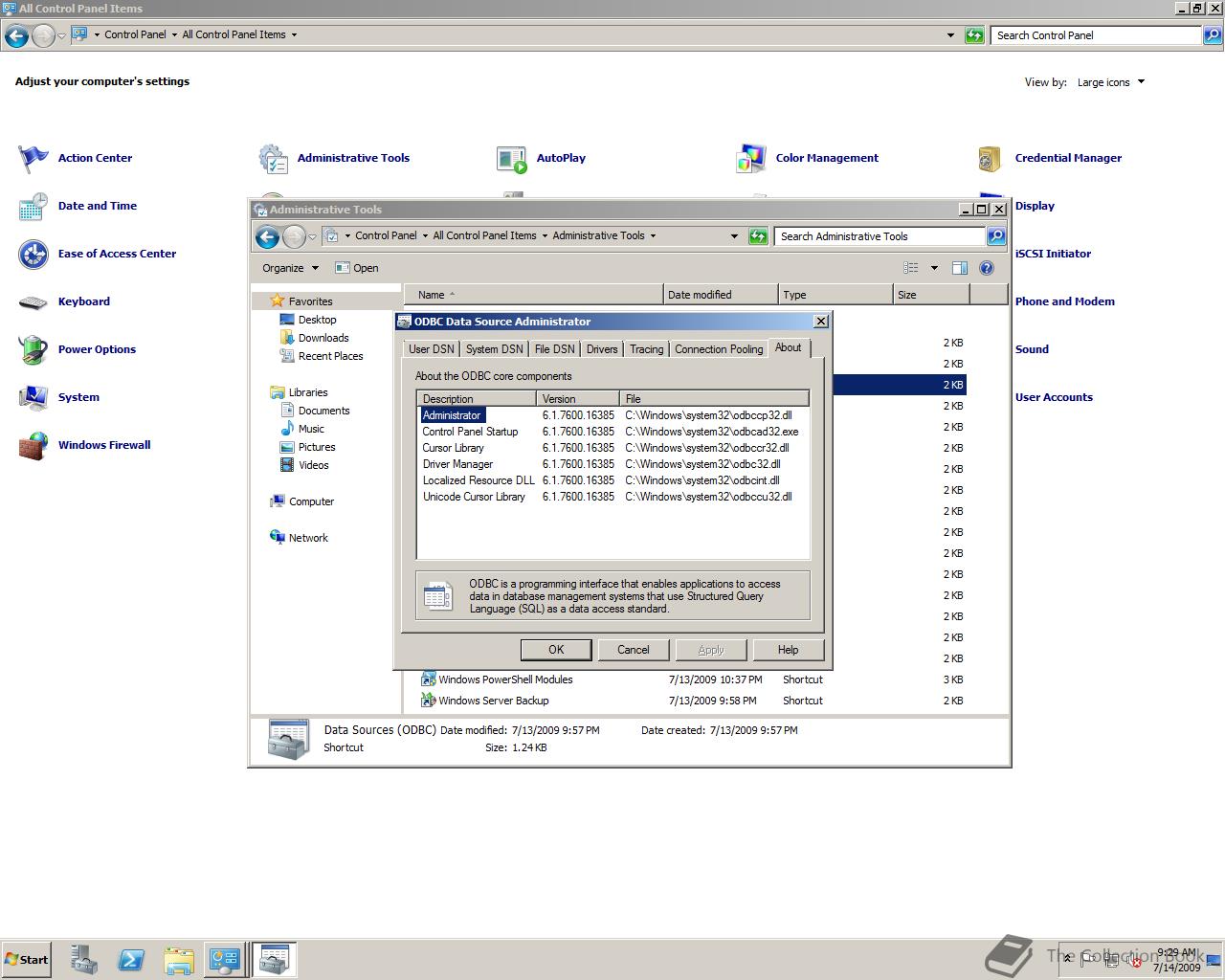Select Driver Manager row

[x=612, y=464]
